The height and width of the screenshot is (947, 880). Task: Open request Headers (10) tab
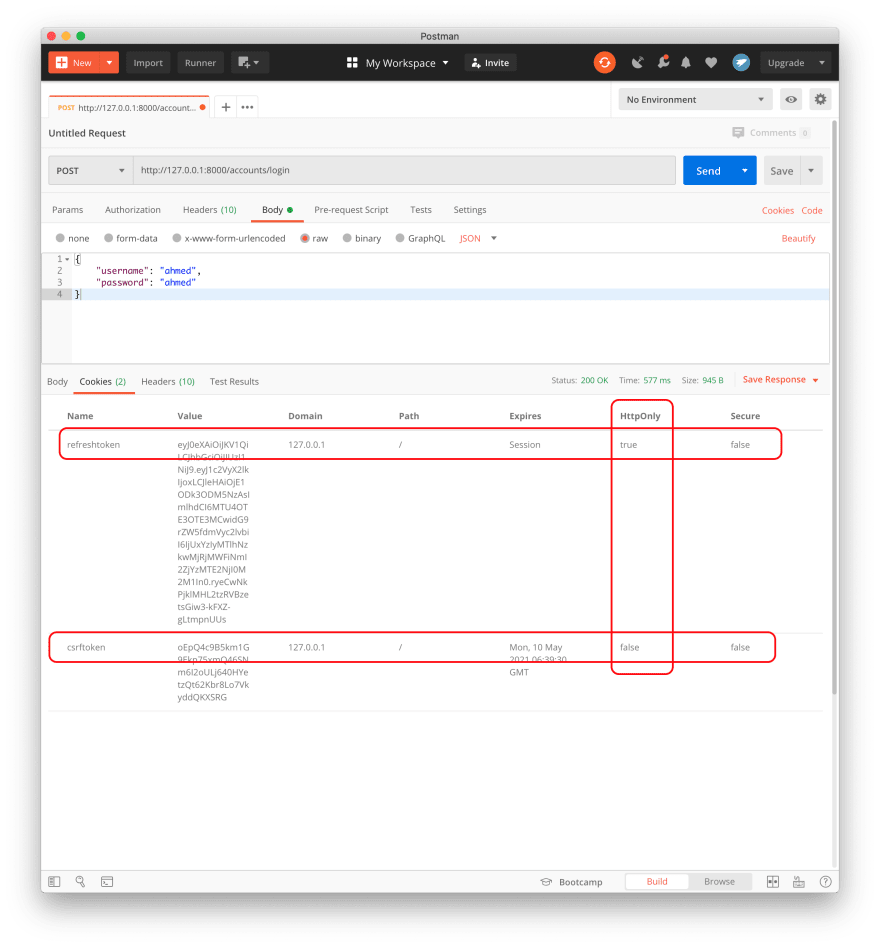pos(210,210)
